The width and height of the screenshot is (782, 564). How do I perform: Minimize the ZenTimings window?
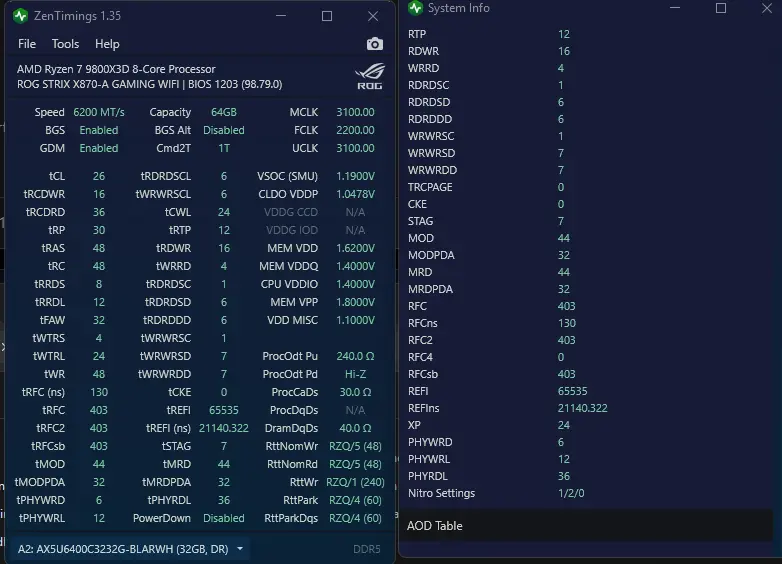pyautogui.click(x=281, y=16)
